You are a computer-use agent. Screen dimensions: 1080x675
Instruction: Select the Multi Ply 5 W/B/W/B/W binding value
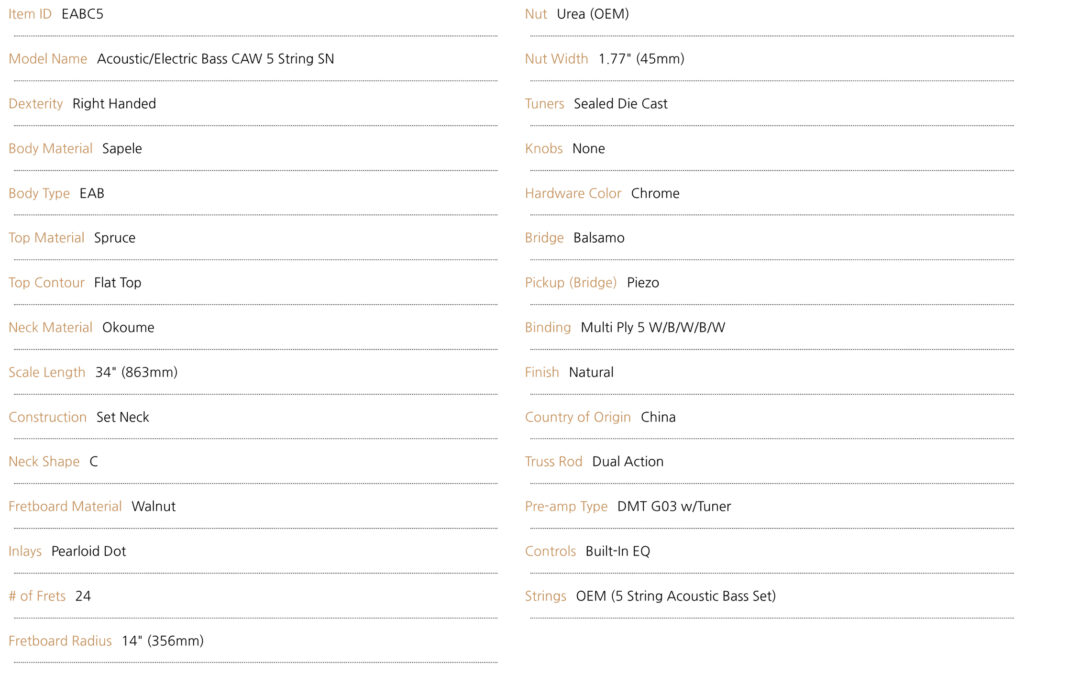coord(653,327)
